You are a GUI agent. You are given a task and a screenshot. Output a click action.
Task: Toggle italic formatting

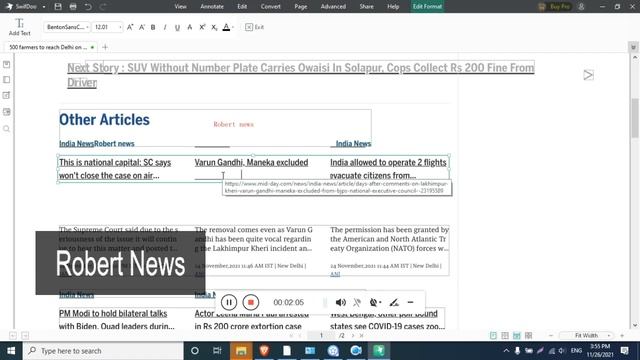click(165, 27)
